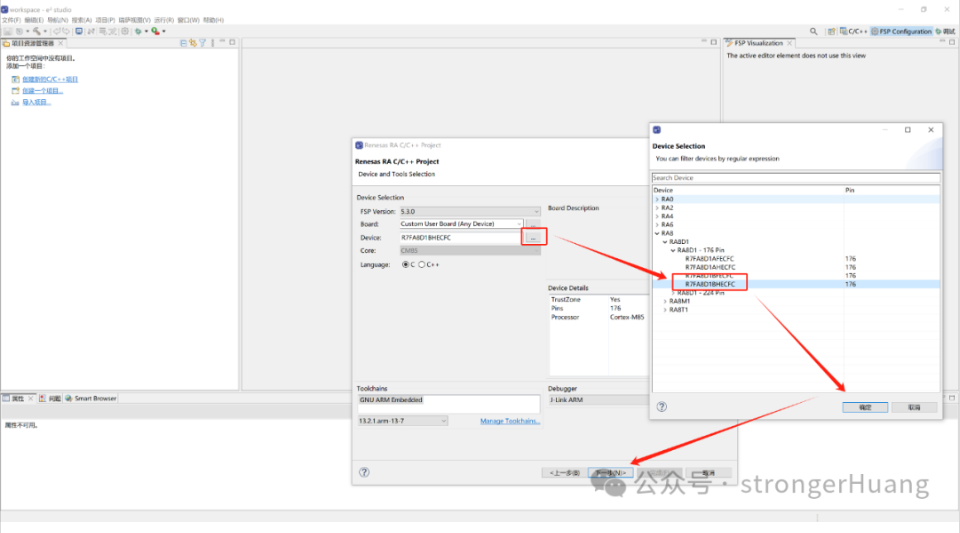Expand the RA4 tree node
The height and width of the screenshot is (533, 960).
657,217
